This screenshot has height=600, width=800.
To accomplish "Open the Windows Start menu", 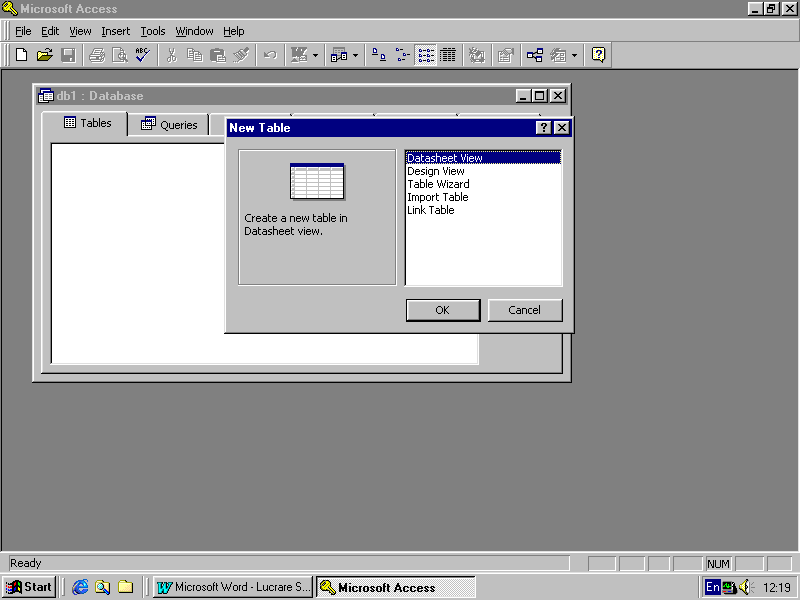I will [x=29, y=587].
